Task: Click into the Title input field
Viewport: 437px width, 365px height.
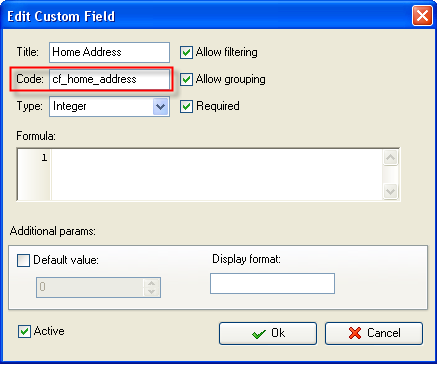Action: coord(109,52)
